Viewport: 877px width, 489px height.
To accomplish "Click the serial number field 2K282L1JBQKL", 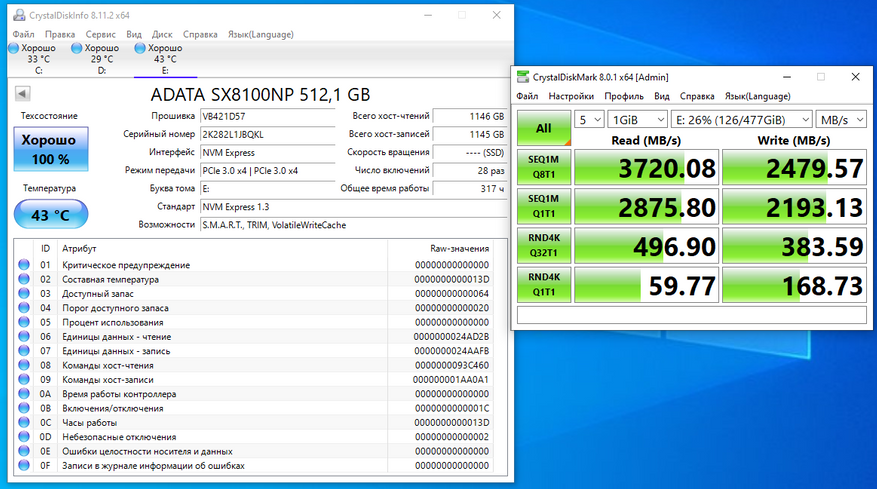I will coord(267,134).
